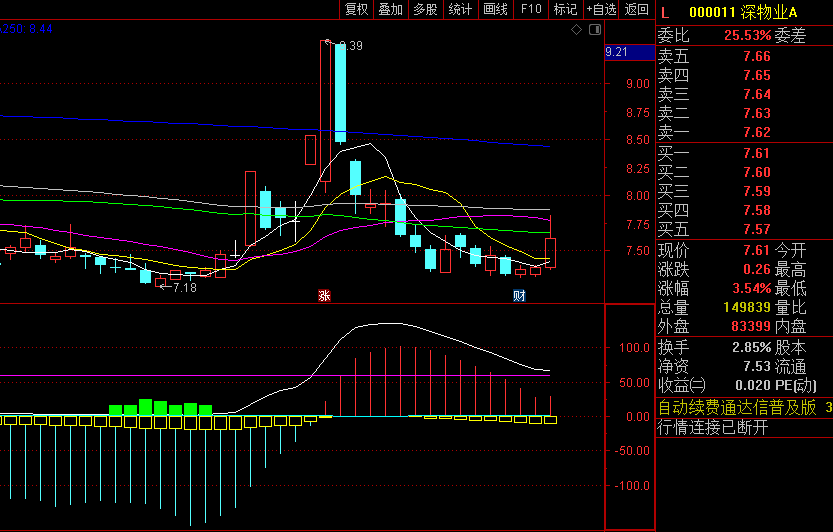This screenshot has height=532, width=833.
Task: Click the red L badge beside stock code
Action: [x=665, y=13]
